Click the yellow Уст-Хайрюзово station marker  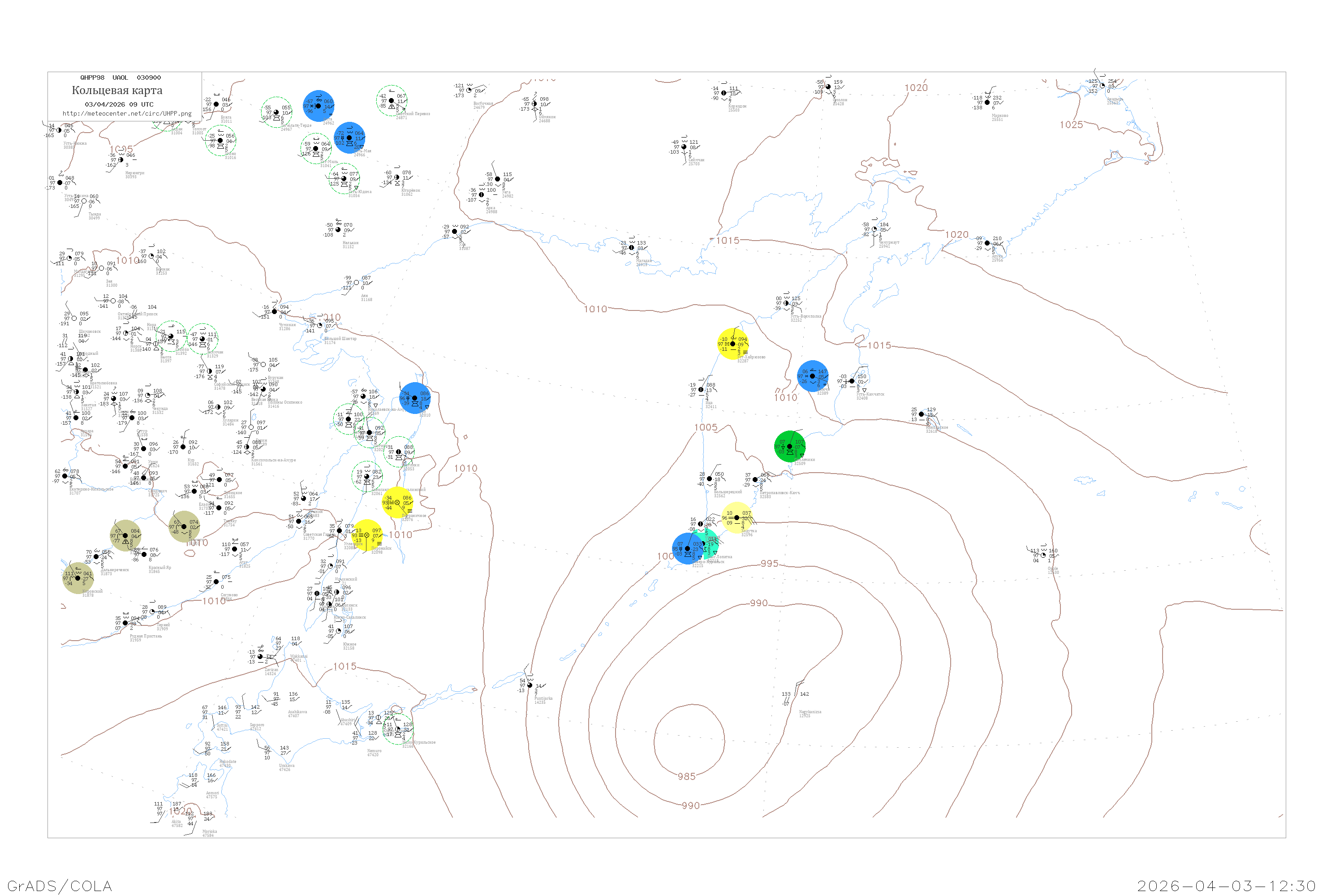click(732, 344)
